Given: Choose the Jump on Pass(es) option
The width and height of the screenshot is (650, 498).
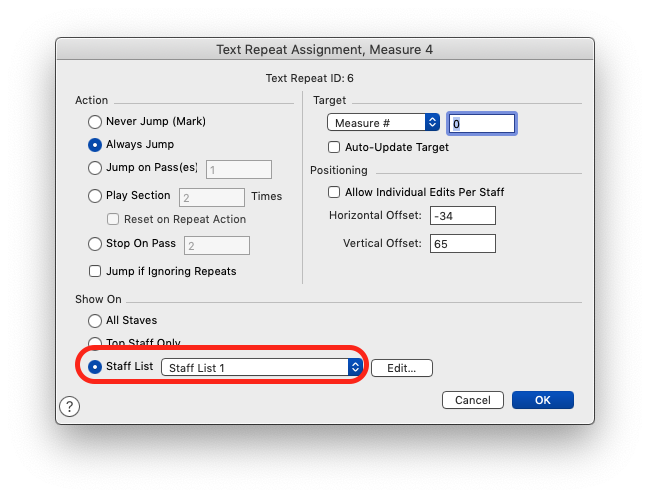Looking at the screenshot, I should point(96,168).
